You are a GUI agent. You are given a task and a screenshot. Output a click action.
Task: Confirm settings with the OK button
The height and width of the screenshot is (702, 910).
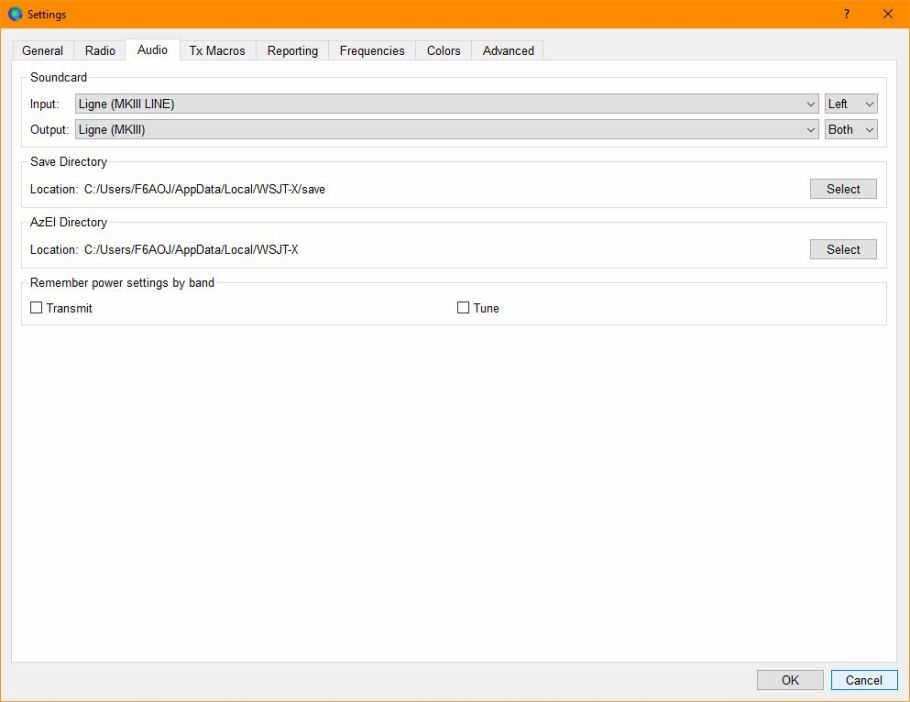tap(790, 680)
